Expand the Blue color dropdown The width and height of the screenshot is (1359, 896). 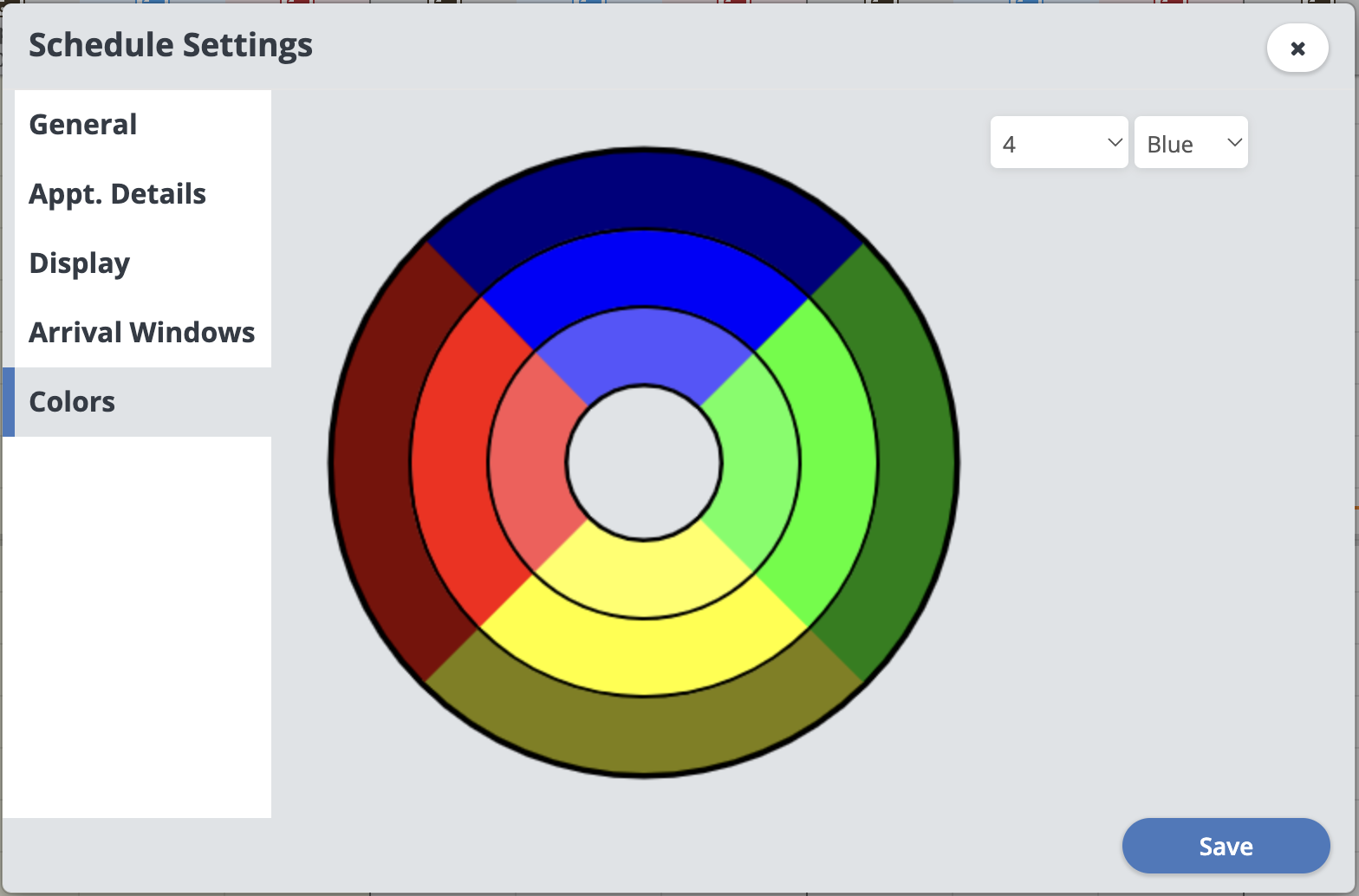click(x=1191, y=143)
